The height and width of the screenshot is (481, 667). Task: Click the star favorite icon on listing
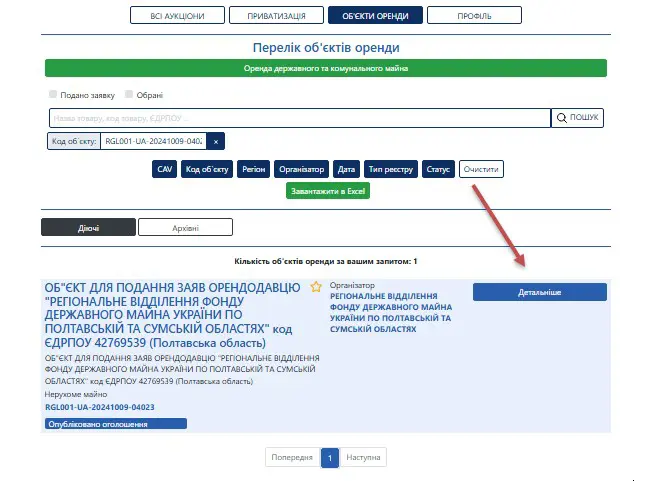pos(316,287)
